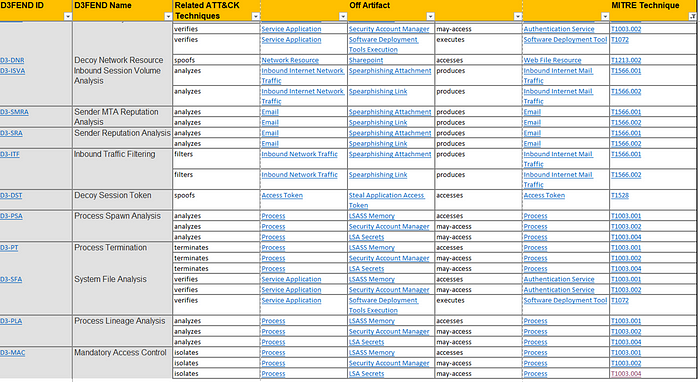Select the D3FEND ID header cell

point(36,11)
